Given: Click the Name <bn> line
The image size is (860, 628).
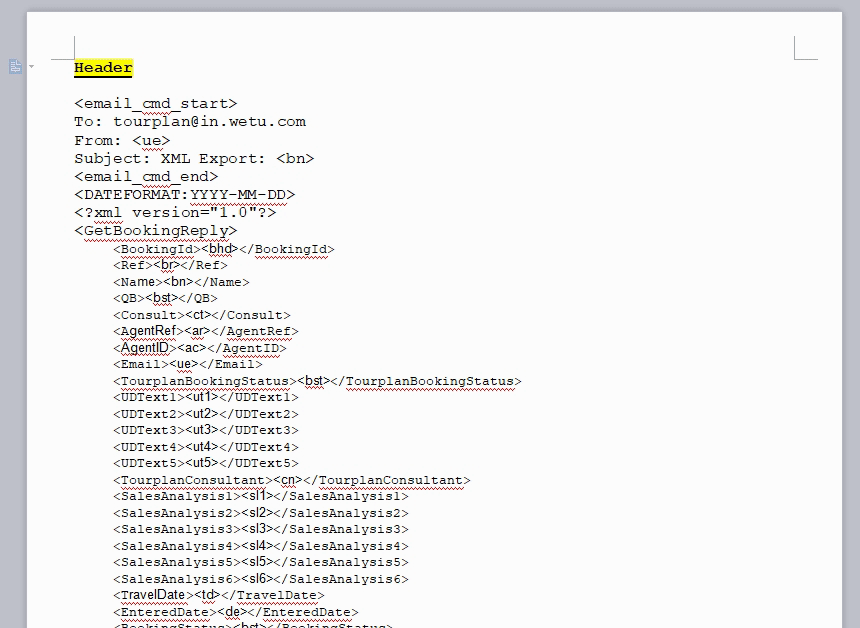Looking at the screenshot, I should click(181, 282).
